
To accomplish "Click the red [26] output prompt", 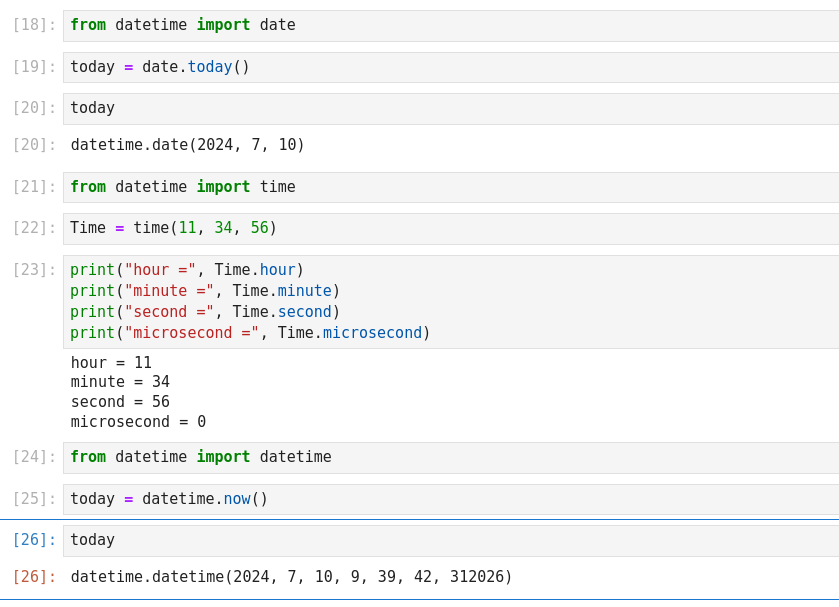I will click(x=34, y=577).
